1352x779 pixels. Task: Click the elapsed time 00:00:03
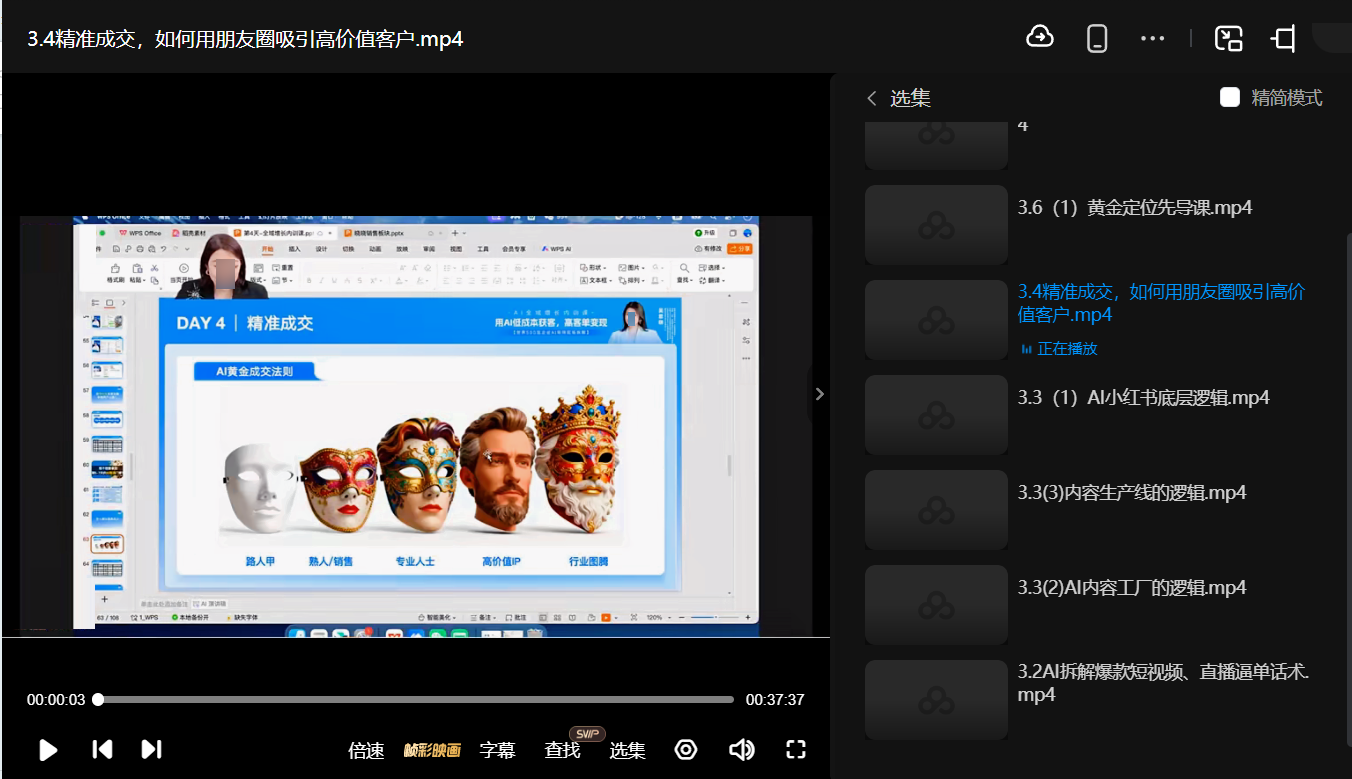coord(56,700)
